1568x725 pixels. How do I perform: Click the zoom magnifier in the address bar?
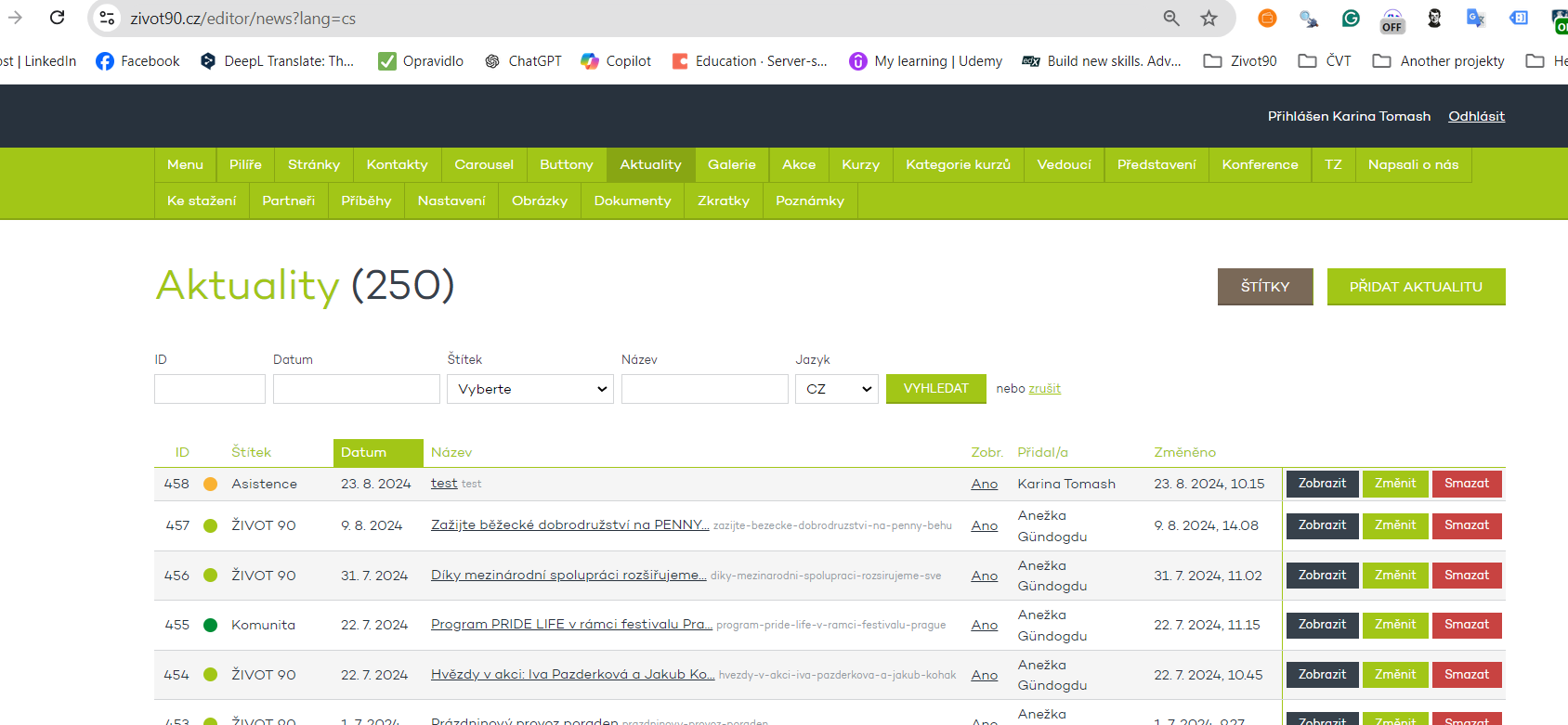(1171, 18)
